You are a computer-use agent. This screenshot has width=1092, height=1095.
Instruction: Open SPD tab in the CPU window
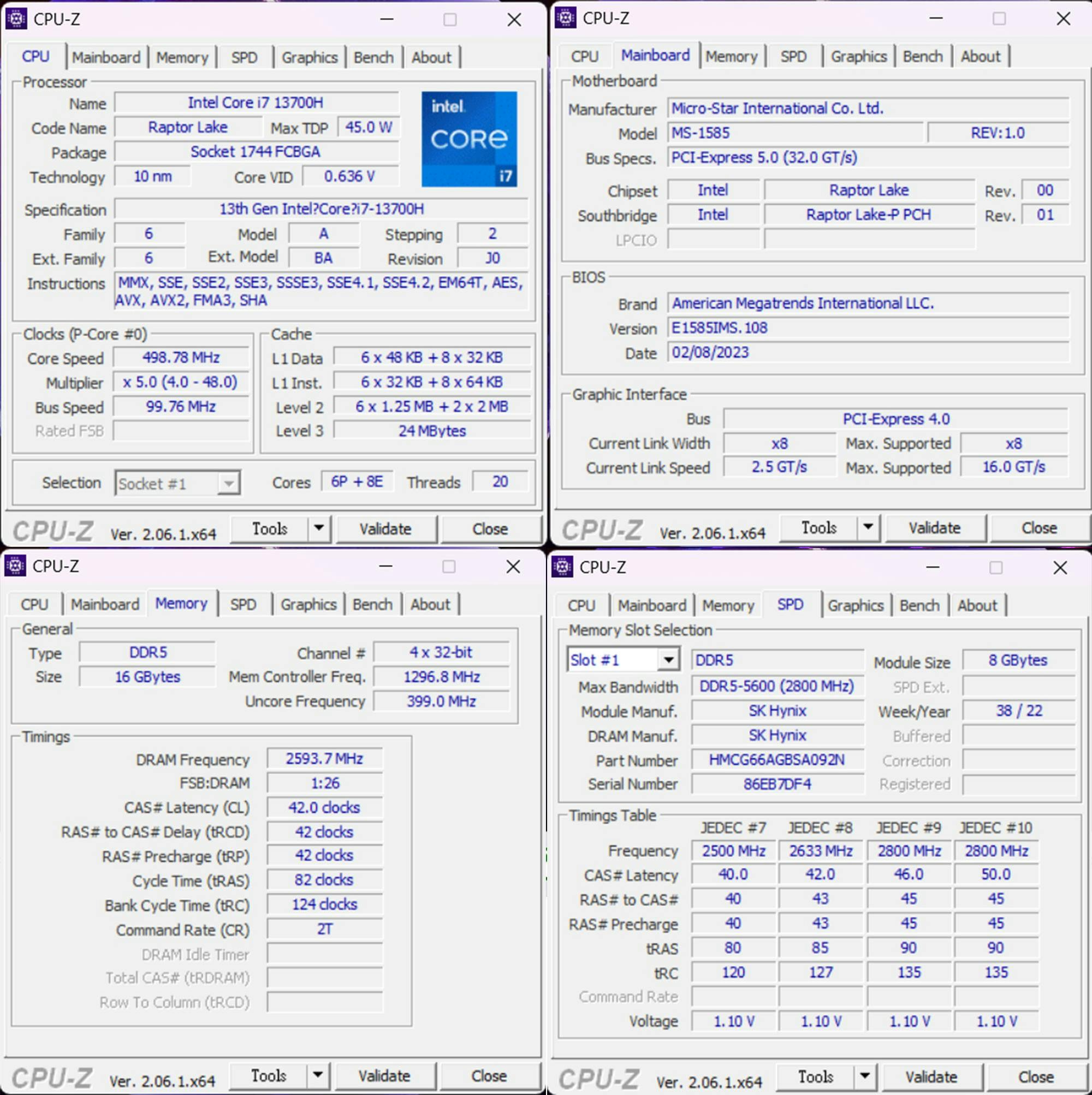click(245, 57)
